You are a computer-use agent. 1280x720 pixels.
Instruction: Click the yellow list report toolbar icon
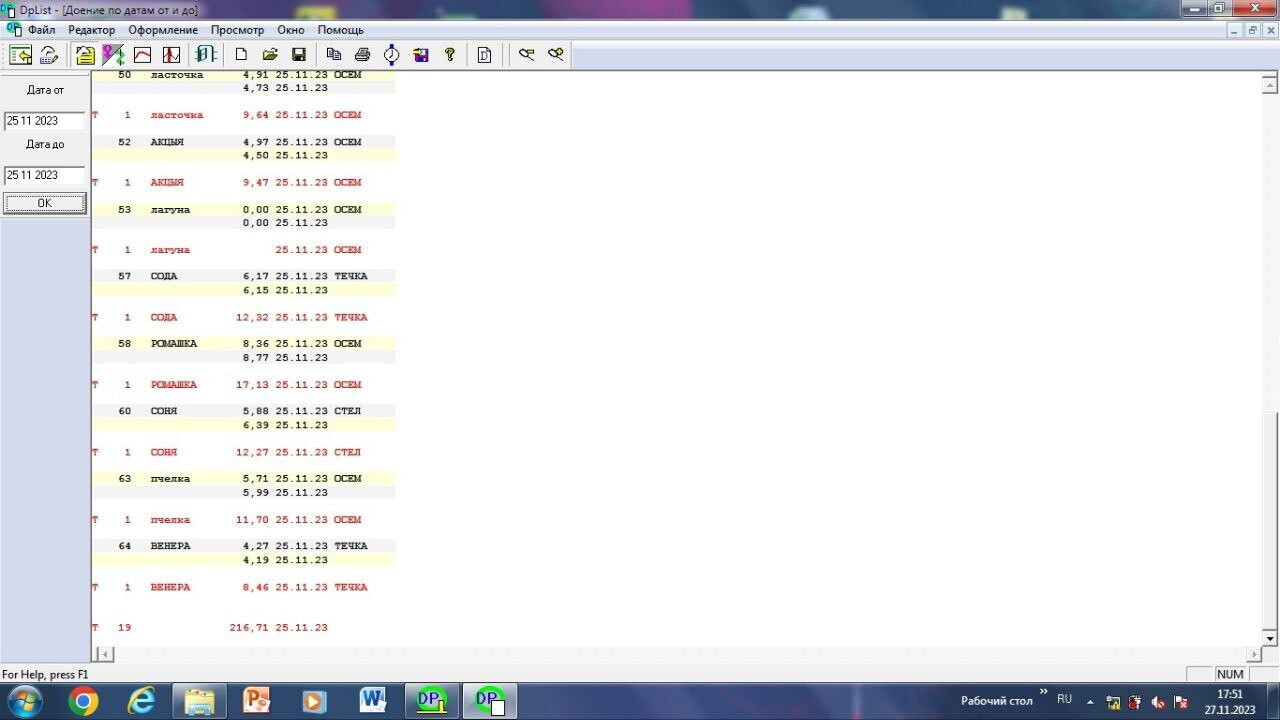tap(85, 55)
